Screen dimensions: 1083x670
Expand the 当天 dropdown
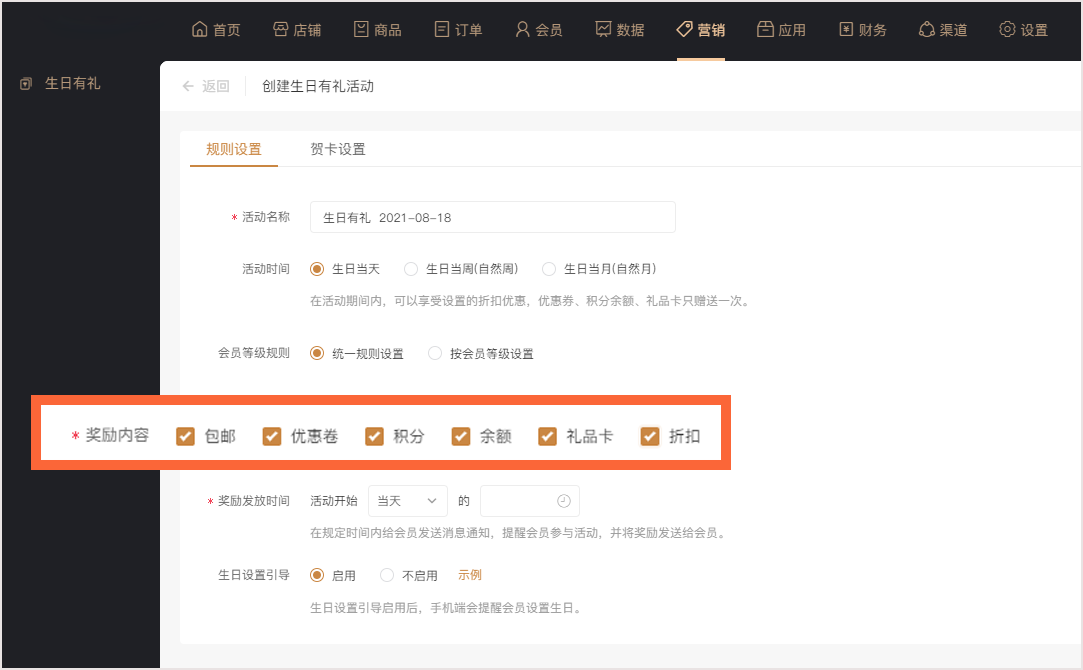[407, 501]
